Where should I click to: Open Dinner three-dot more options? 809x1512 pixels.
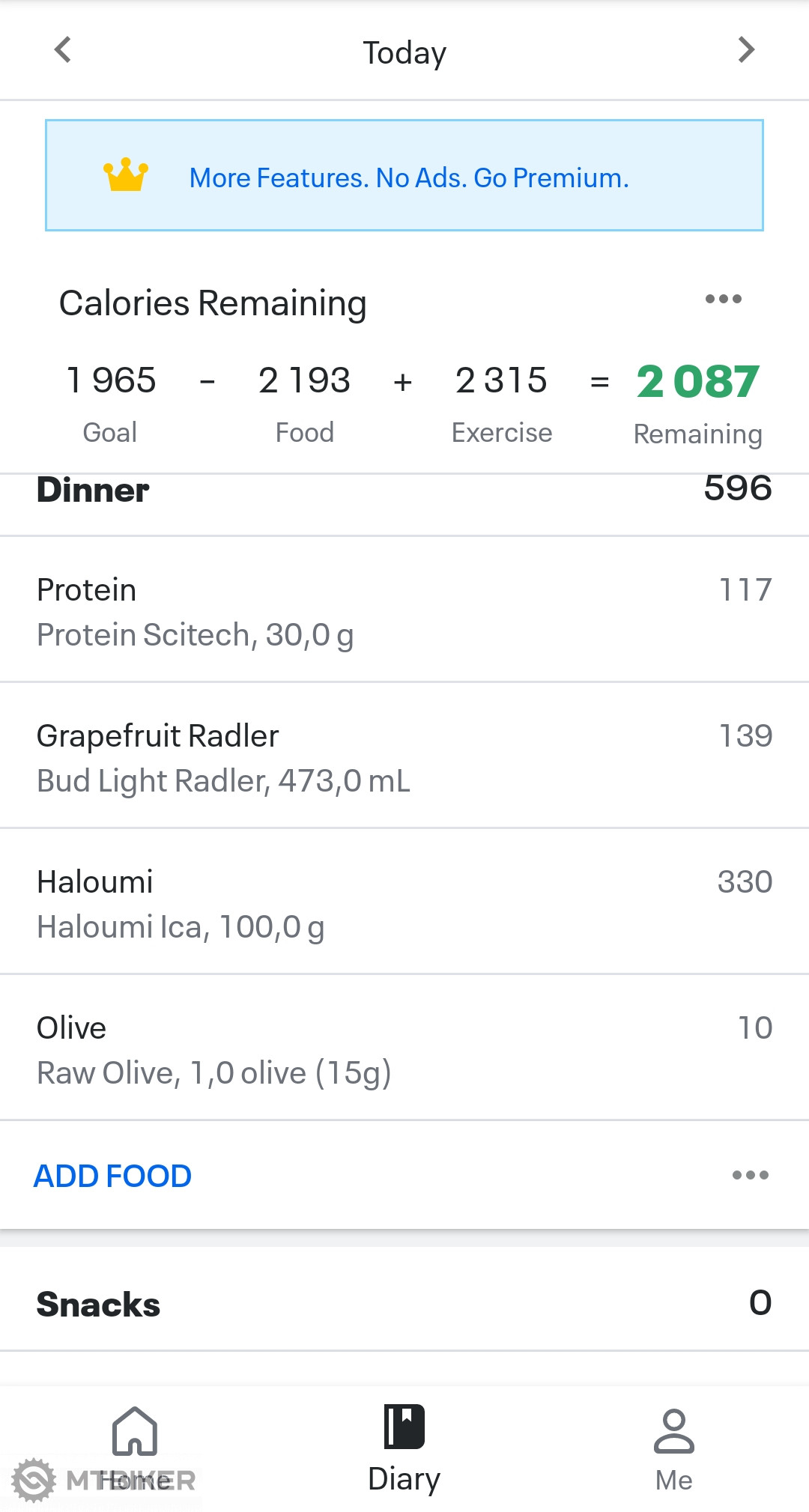(750, 1175)
